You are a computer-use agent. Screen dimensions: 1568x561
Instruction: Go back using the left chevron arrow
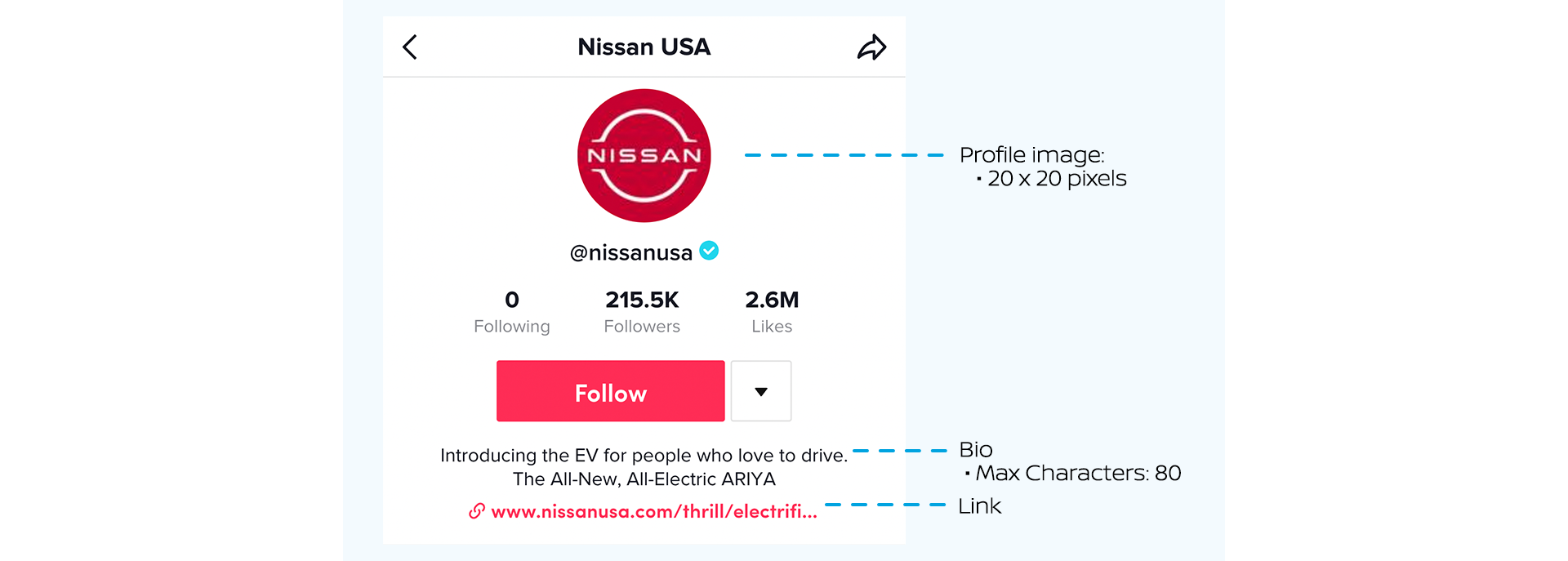[410, 47]
